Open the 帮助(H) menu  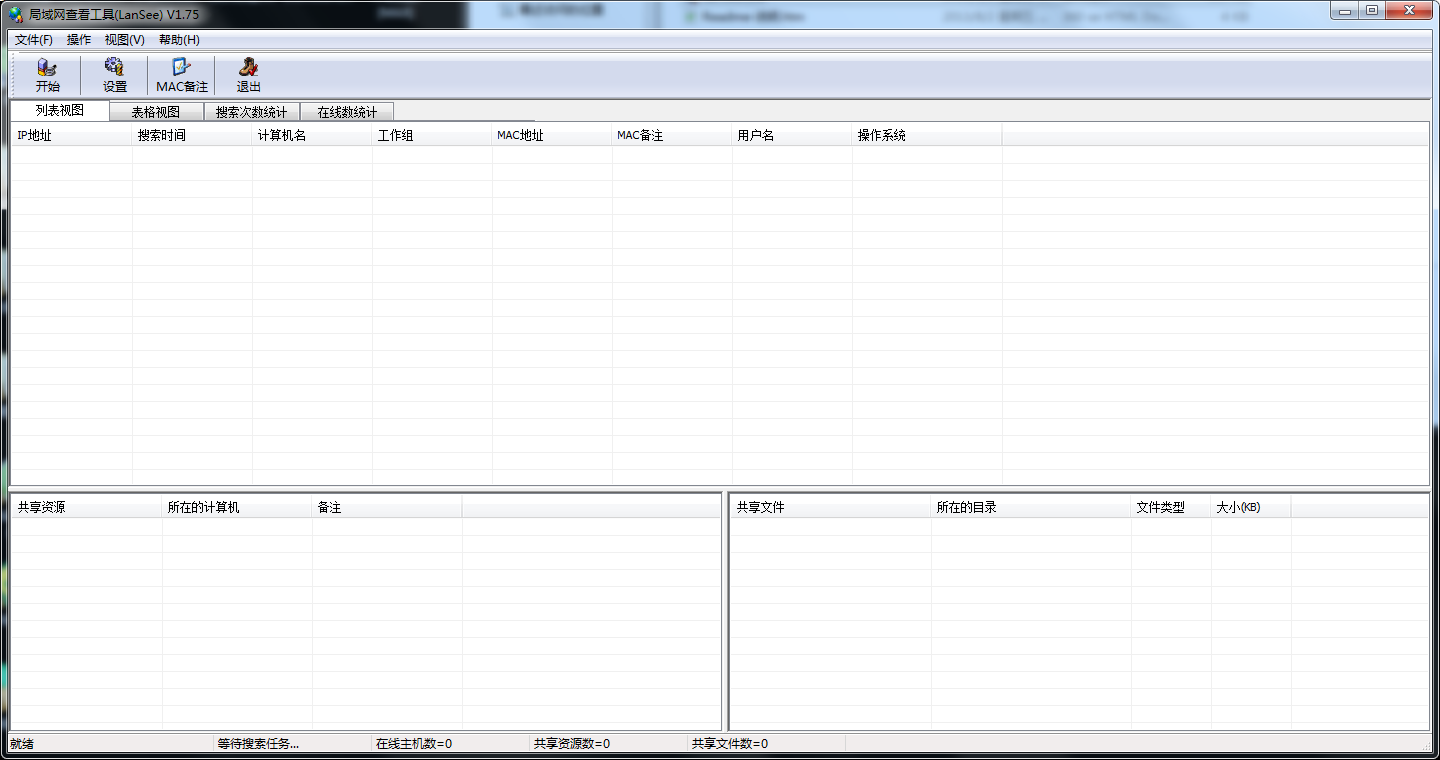[x=179, y=40]
